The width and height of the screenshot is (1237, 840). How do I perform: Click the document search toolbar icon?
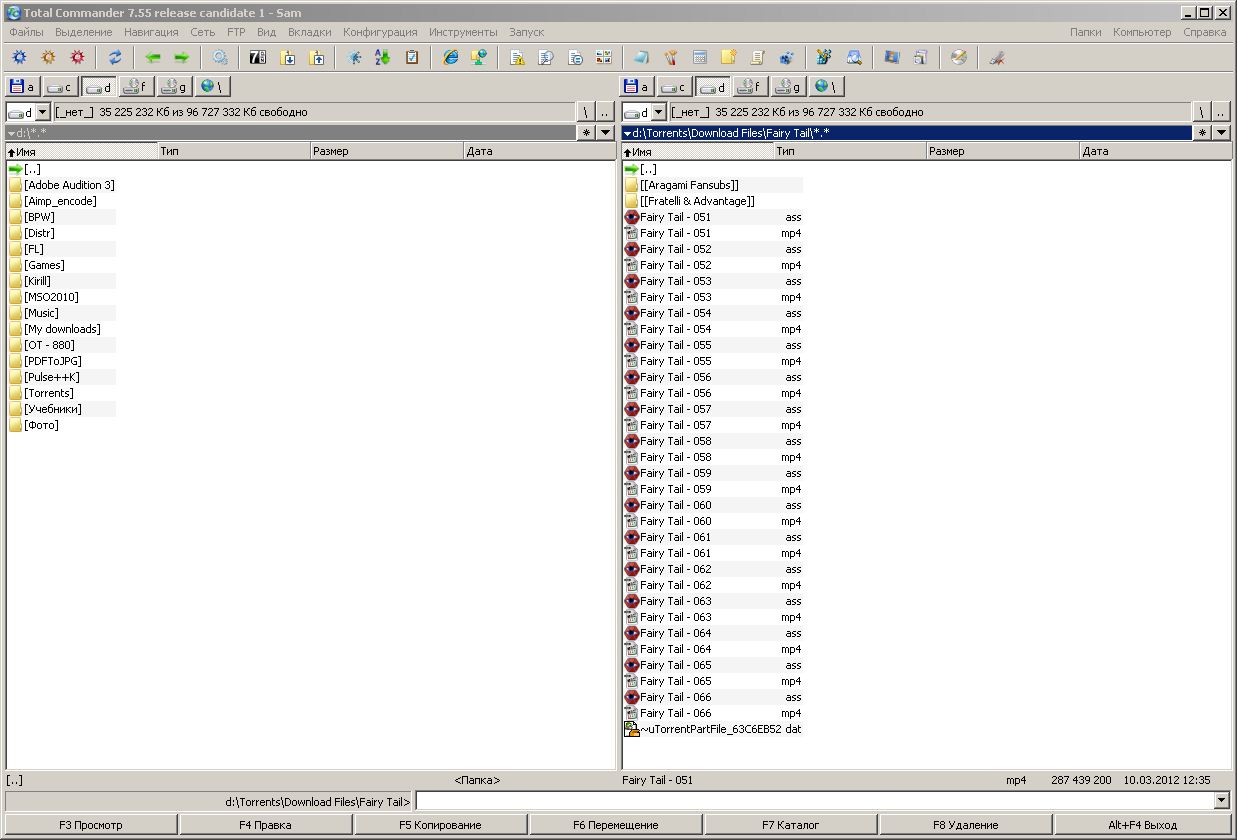coord(546,58)
